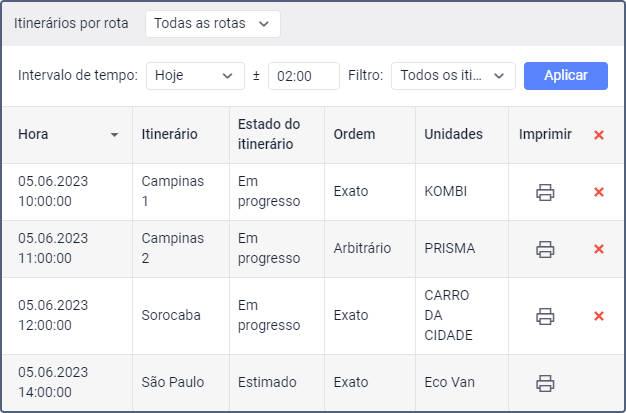Screen dimensions: 626x413
Task: Print the Campinas 2 itinerary
Action: point(545,249)
